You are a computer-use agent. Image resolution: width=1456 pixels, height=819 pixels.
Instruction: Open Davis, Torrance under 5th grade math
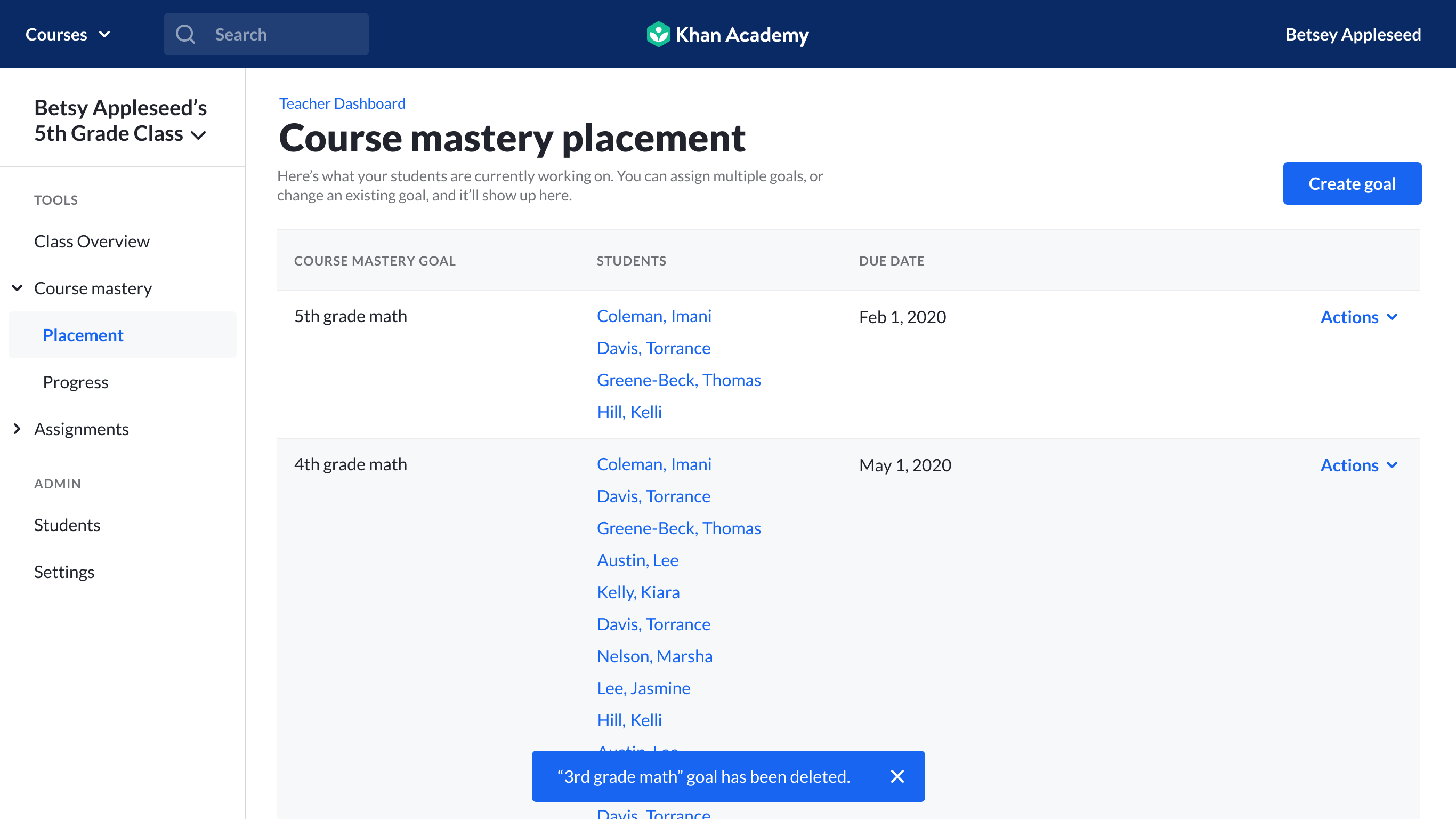coord(653,348)
